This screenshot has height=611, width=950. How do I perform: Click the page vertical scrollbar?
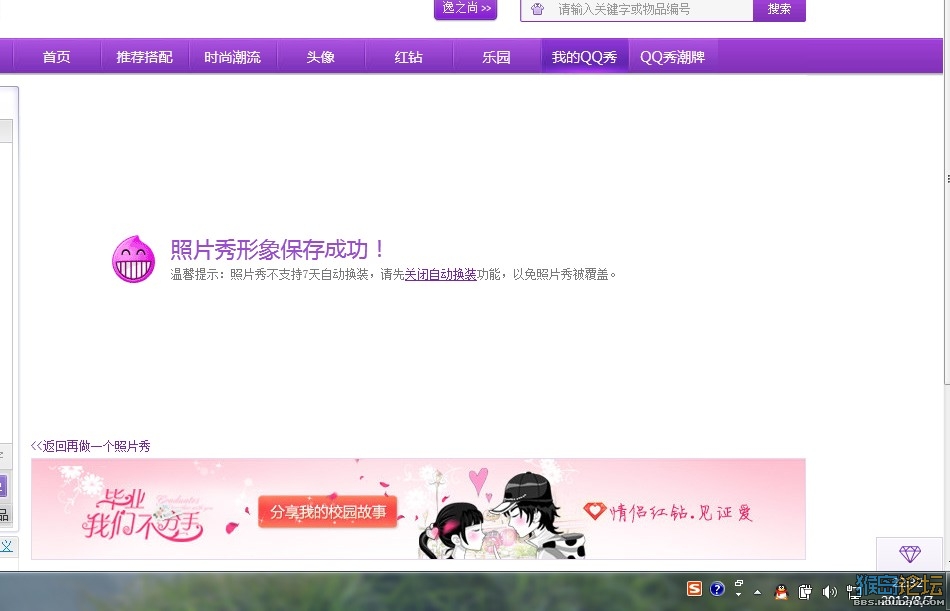pyautogui.click(x=946, y=193)
